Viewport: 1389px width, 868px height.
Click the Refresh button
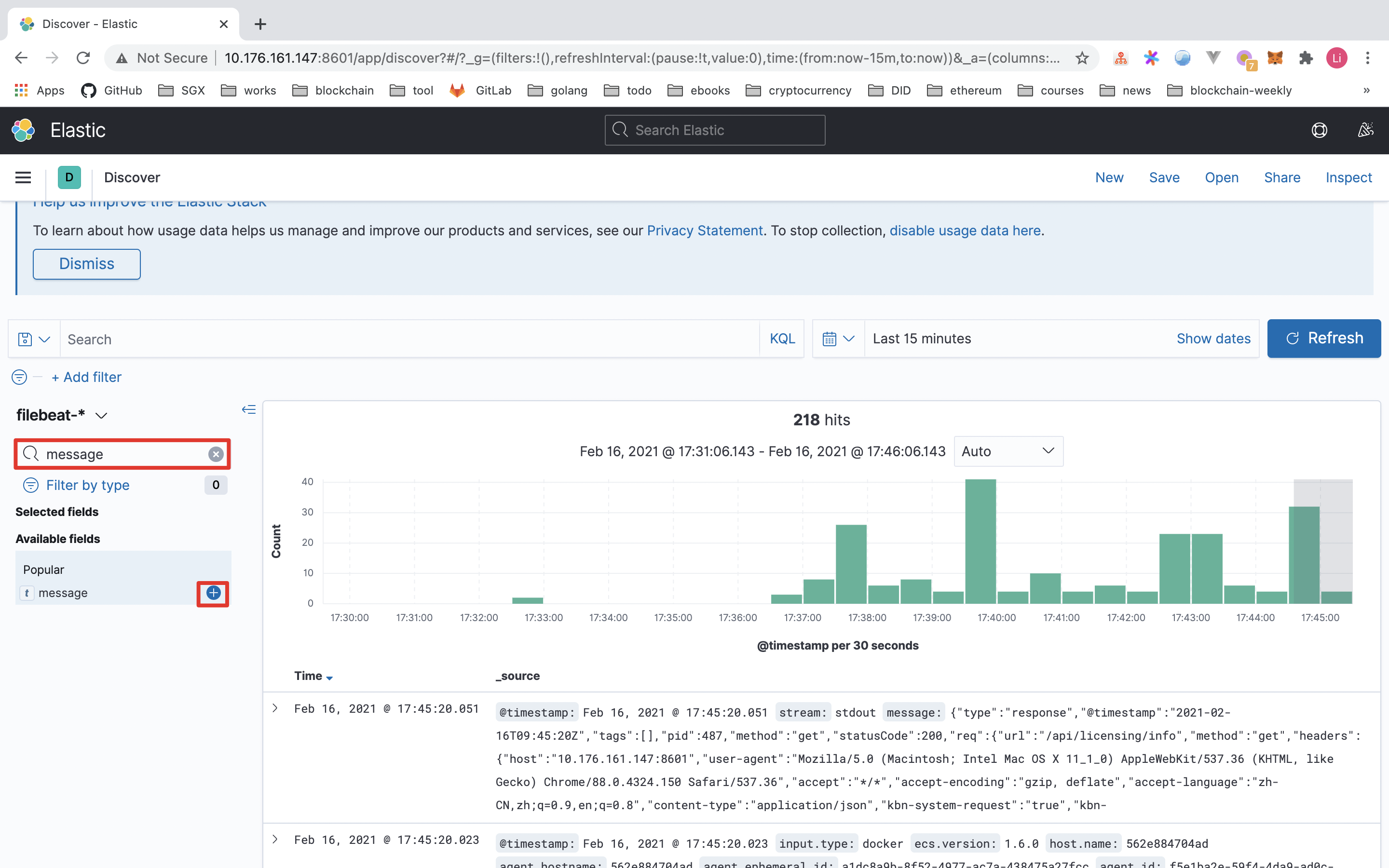pyautogui.click(x=1323, y=339)
